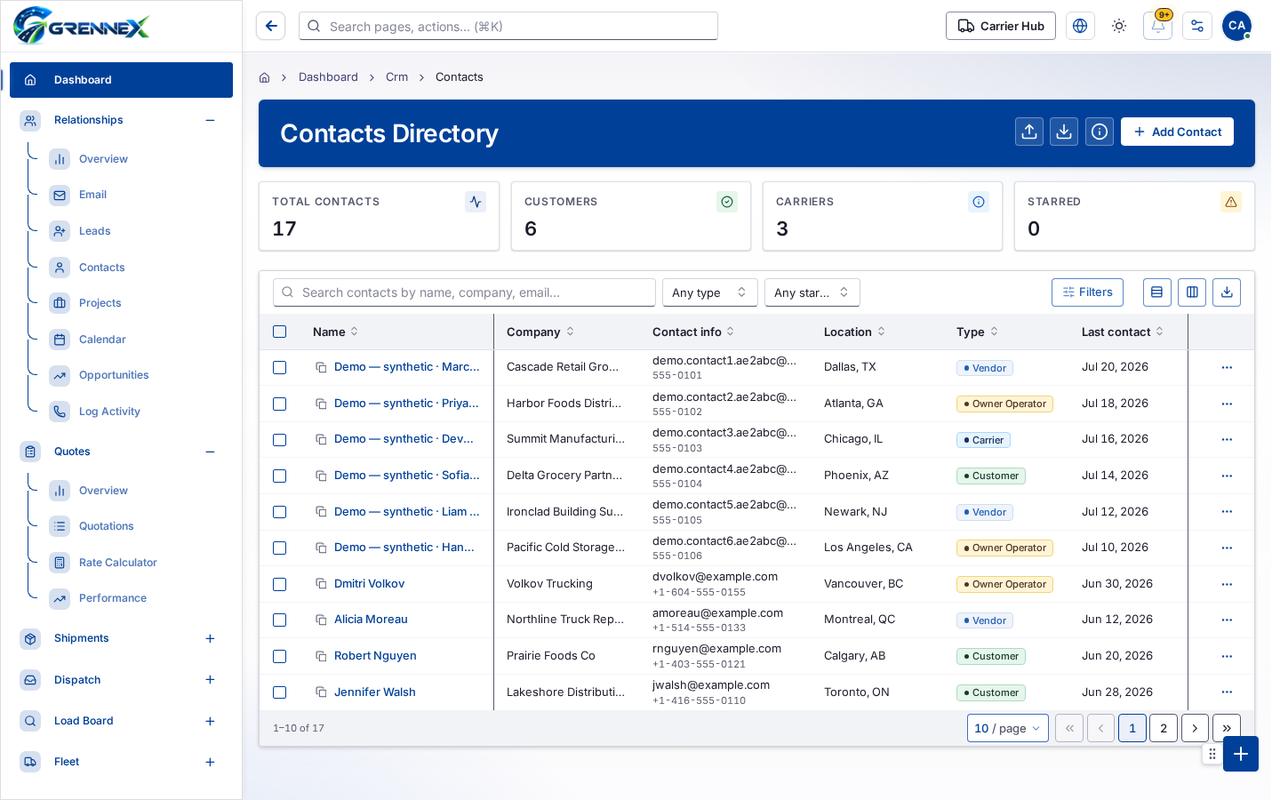Click the back arrow button in top bar

(x=271, y=26)
